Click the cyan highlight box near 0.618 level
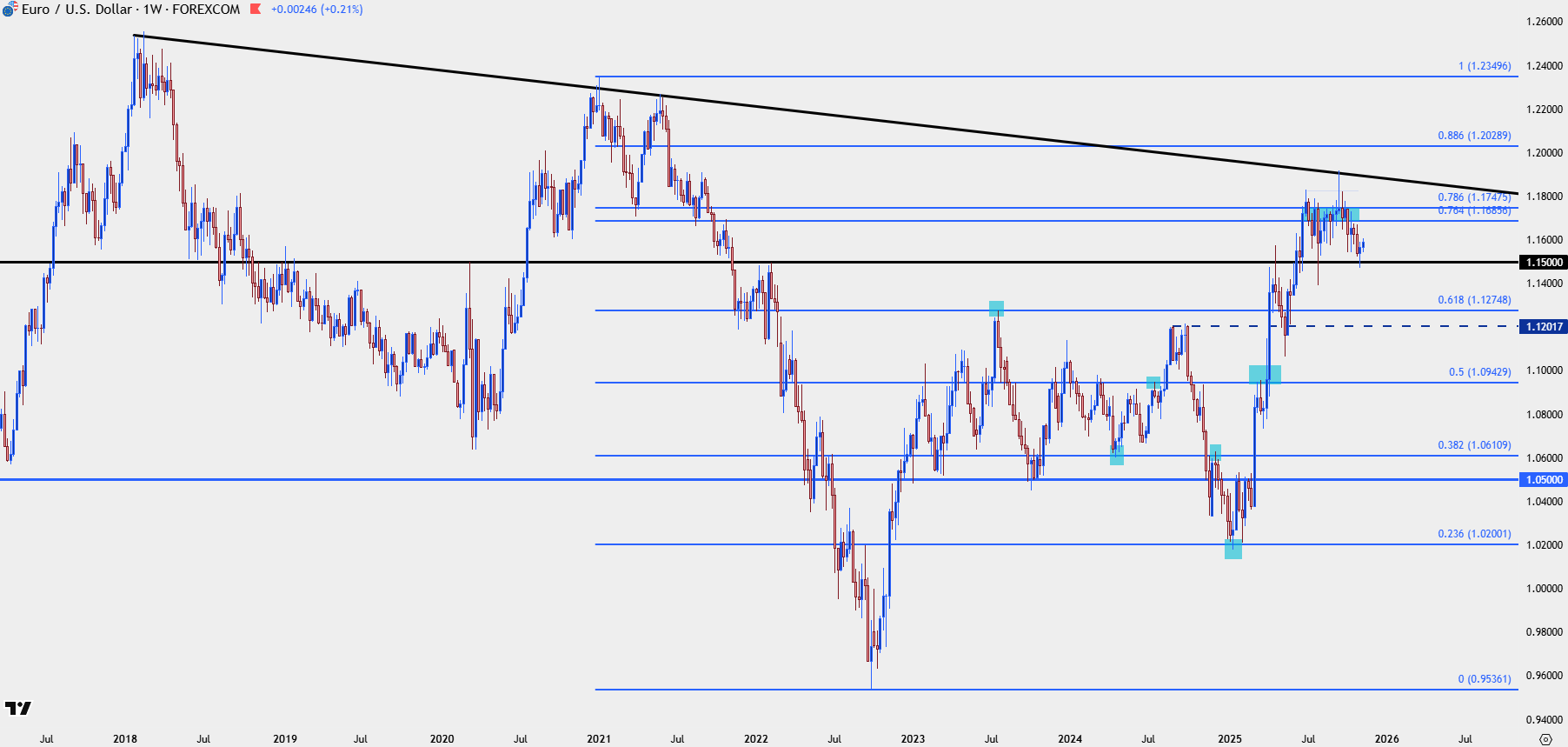Screen dimensions: 1568x747 [x=996, y=309]
